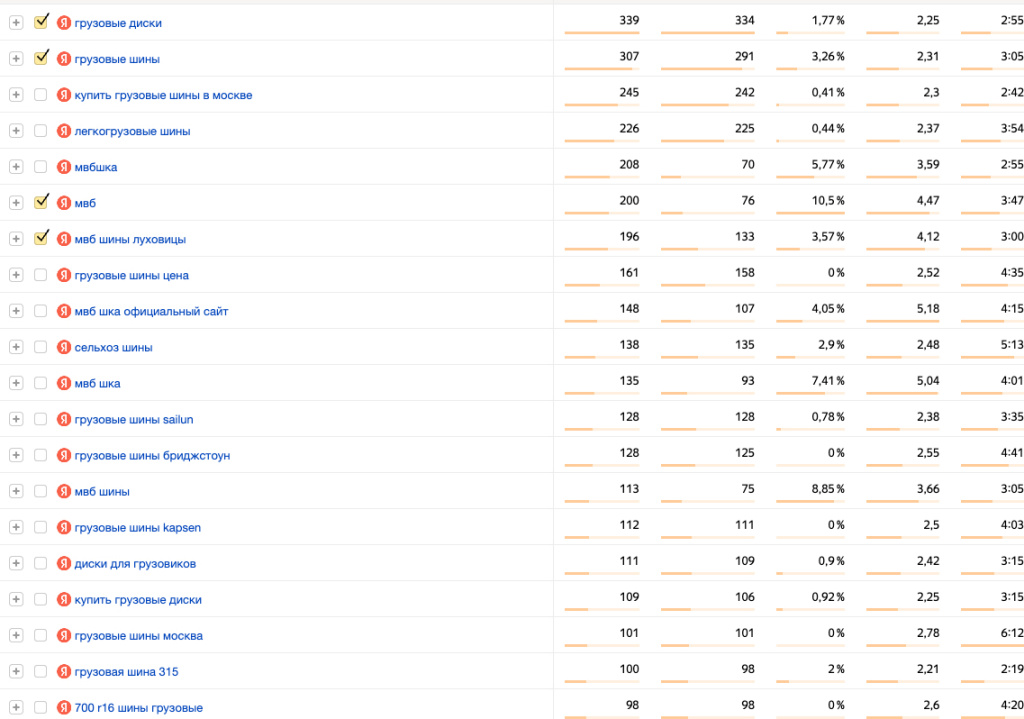Click Yandex icon next to грузовая шина 315

click(x=63, y=671)
